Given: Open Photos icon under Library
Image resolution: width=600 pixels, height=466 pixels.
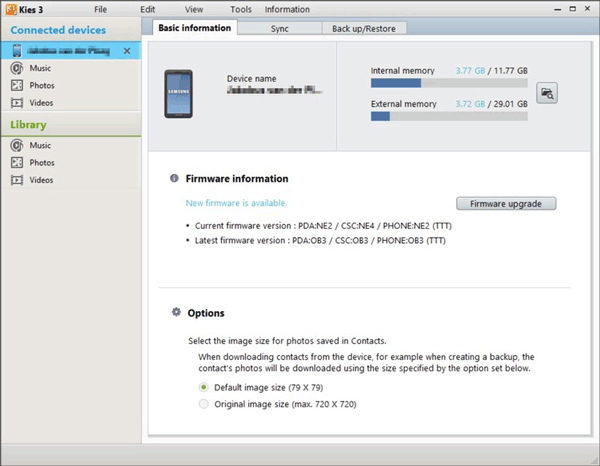Looking at the screenshot, I should (x=17, y=163).
